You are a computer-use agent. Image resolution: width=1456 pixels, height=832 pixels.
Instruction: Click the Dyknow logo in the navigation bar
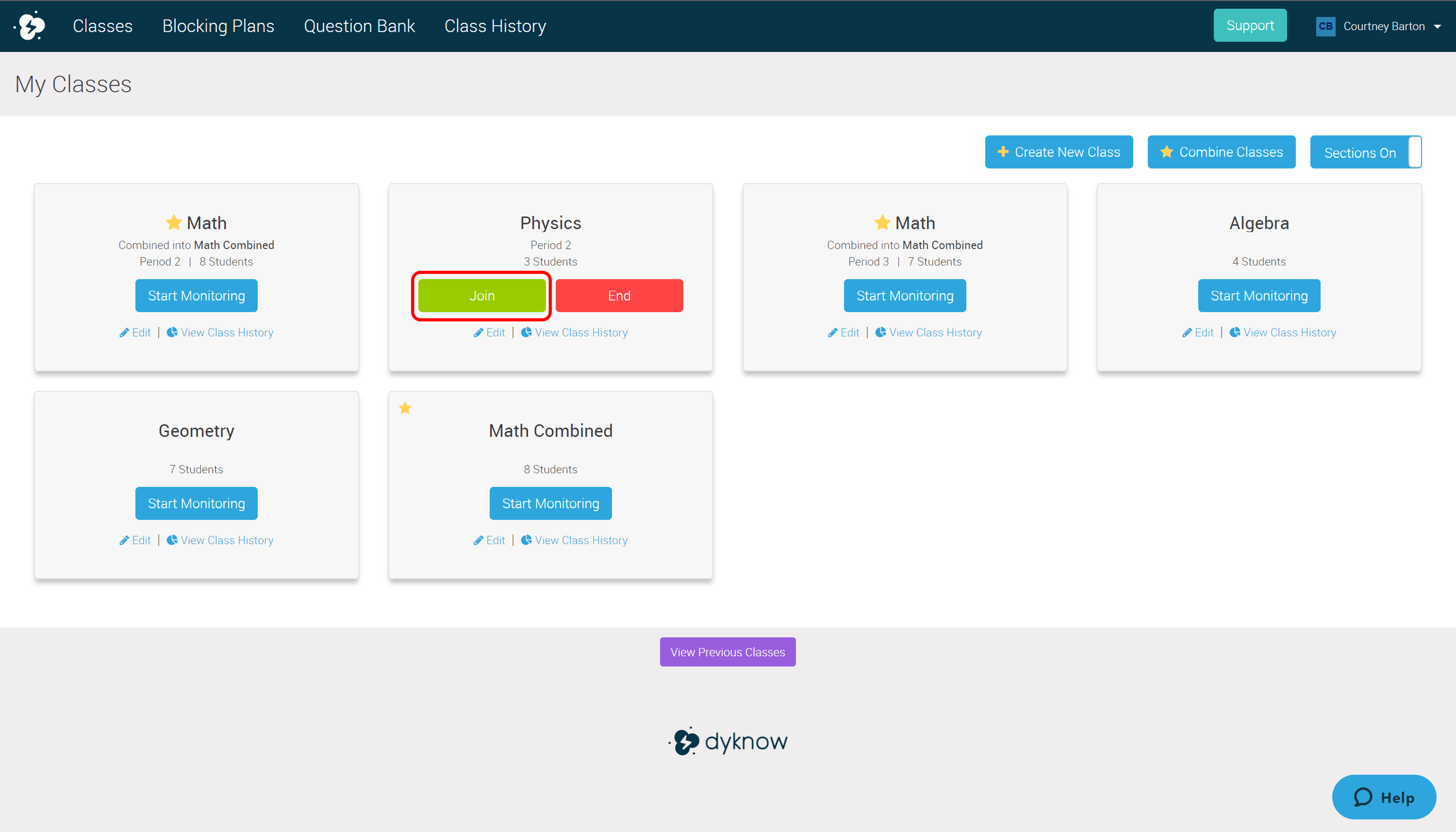tap(30, 26)
